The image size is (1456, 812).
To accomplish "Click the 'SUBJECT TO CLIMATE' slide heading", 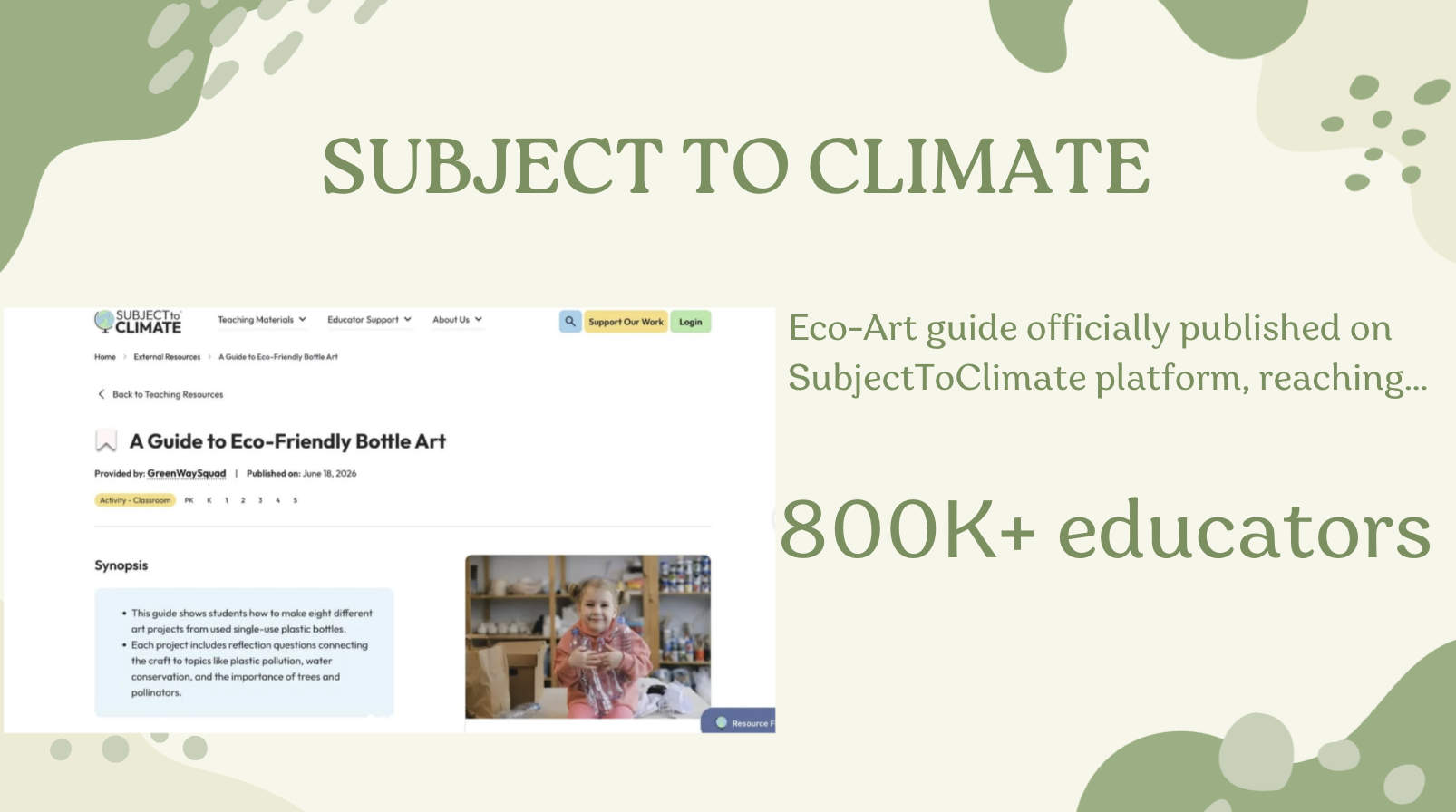I will 736,166.
